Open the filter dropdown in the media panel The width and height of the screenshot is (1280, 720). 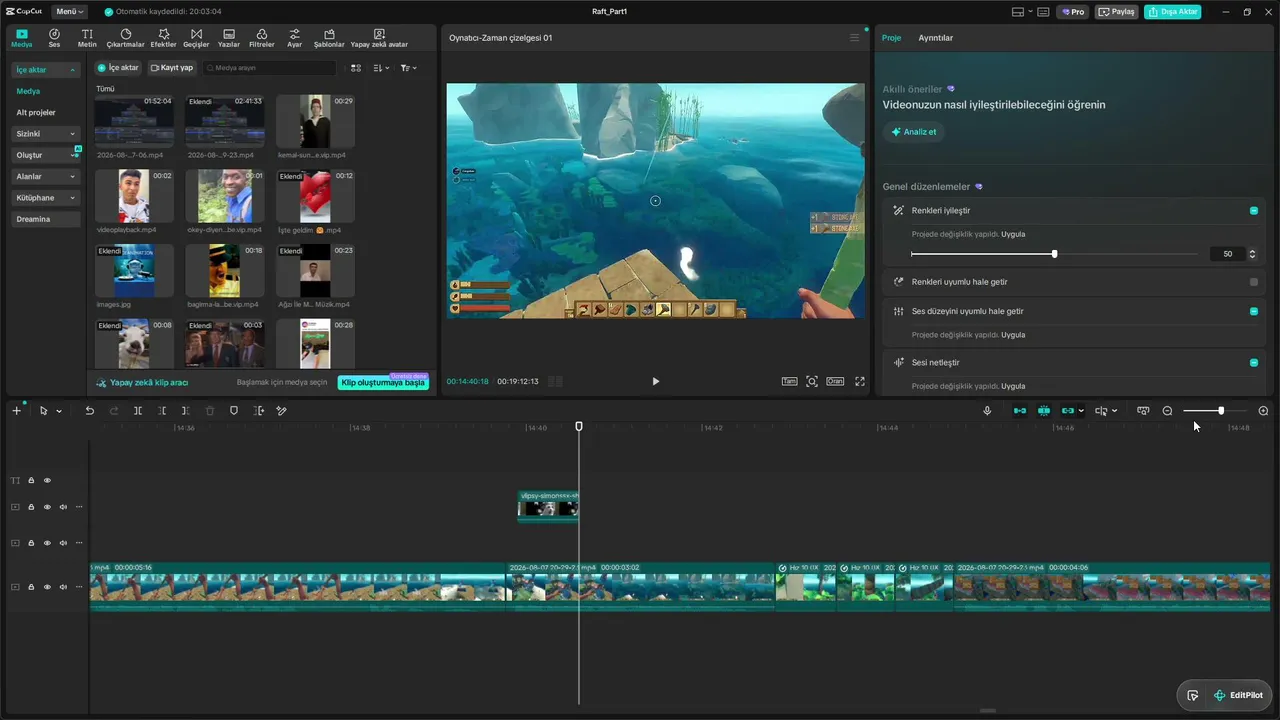(409, 68)
